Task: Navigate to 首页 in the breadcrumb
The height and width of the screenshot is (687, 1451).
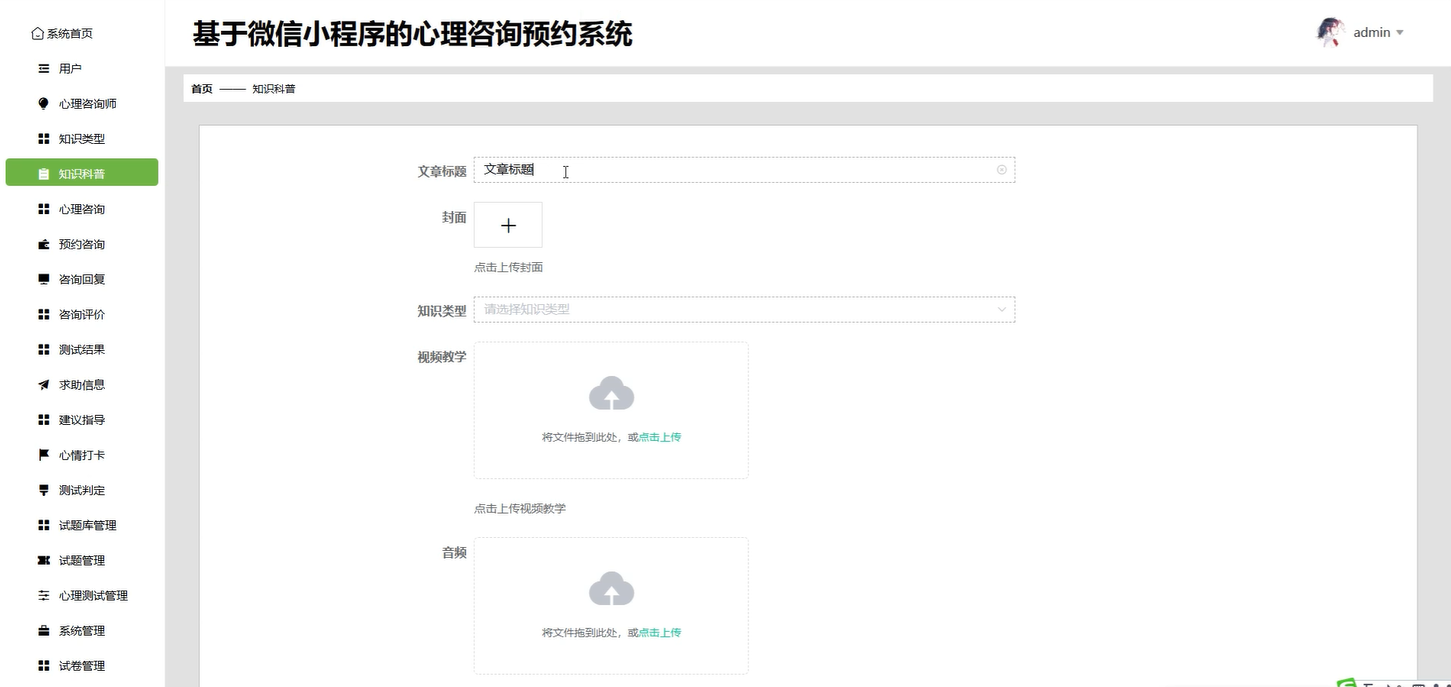Action: tap(200, 88)
